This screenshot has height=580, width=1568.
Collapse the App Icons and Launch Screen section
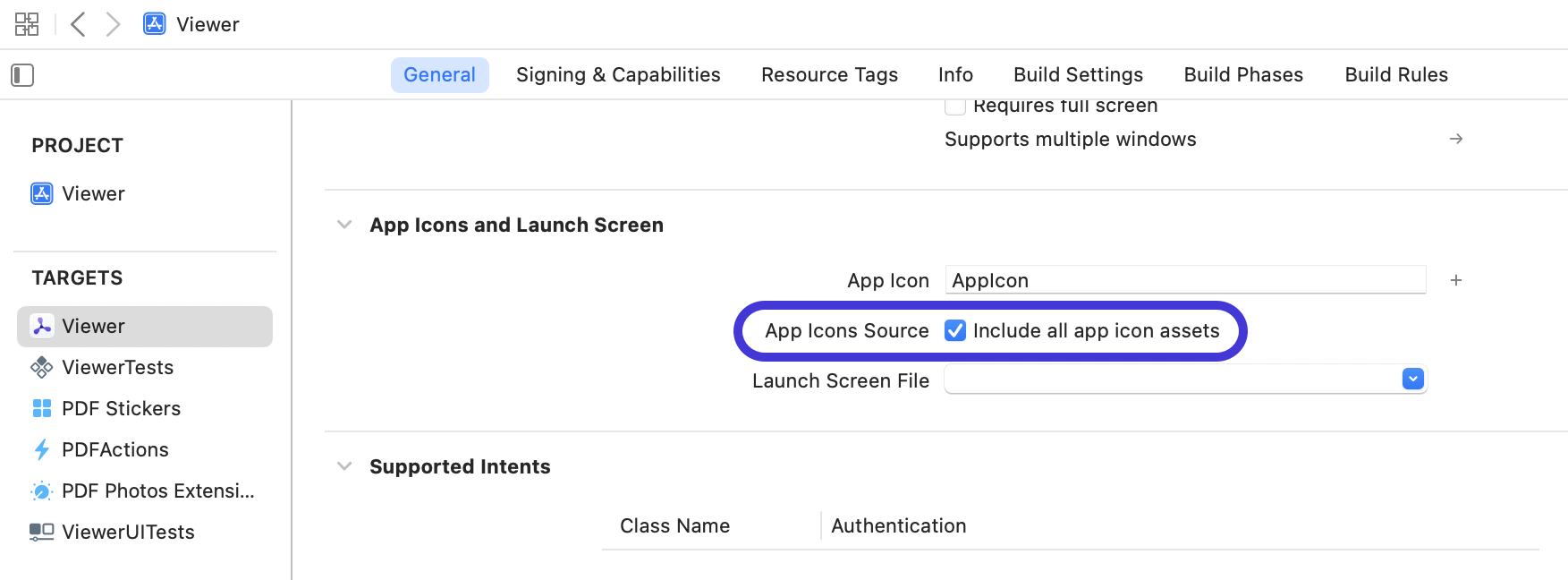pyautogui.click(x=344, y=225)
